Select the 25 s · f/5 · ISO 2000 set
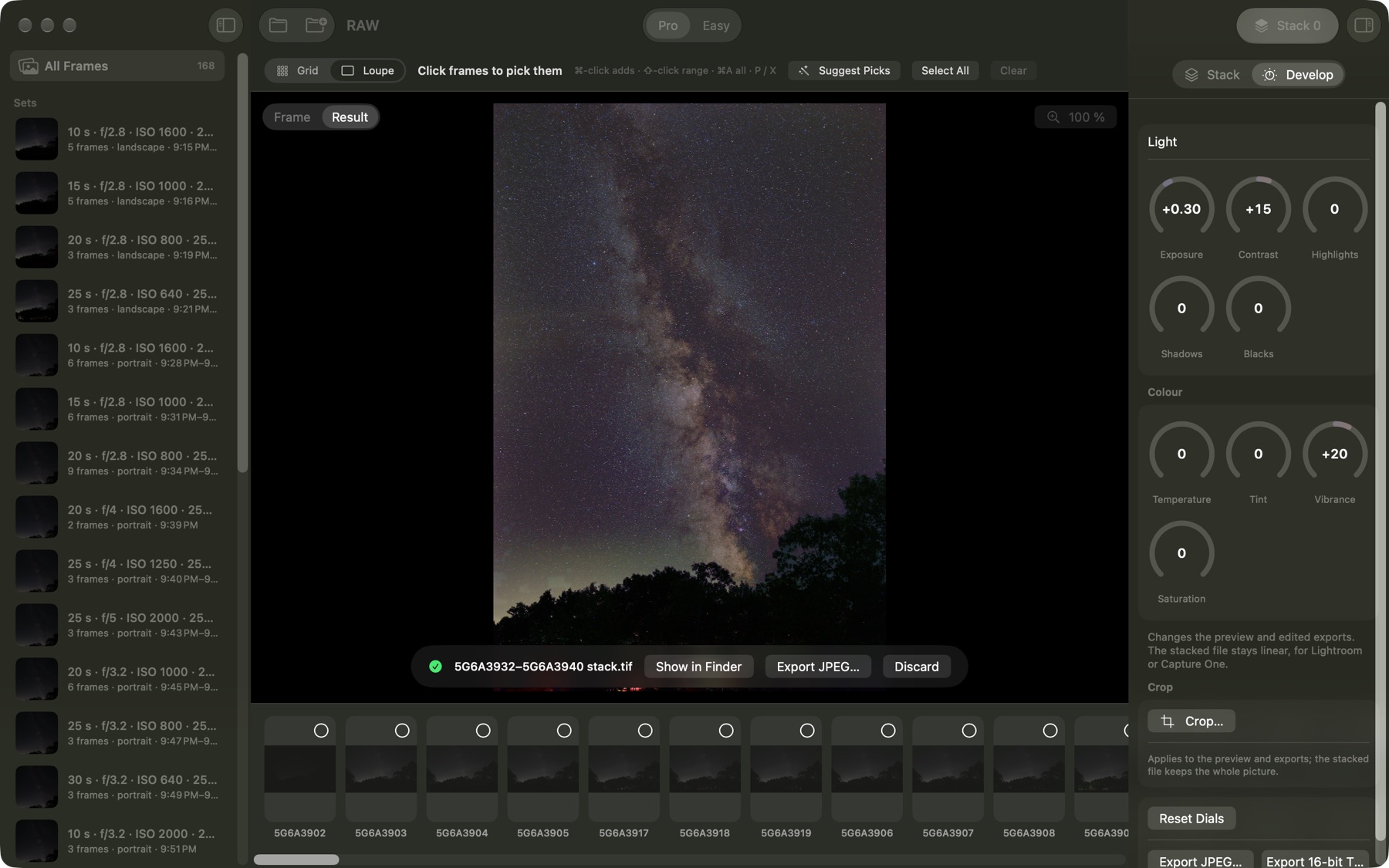This screenshot has width=1389, height=868. tap(117, 625)
